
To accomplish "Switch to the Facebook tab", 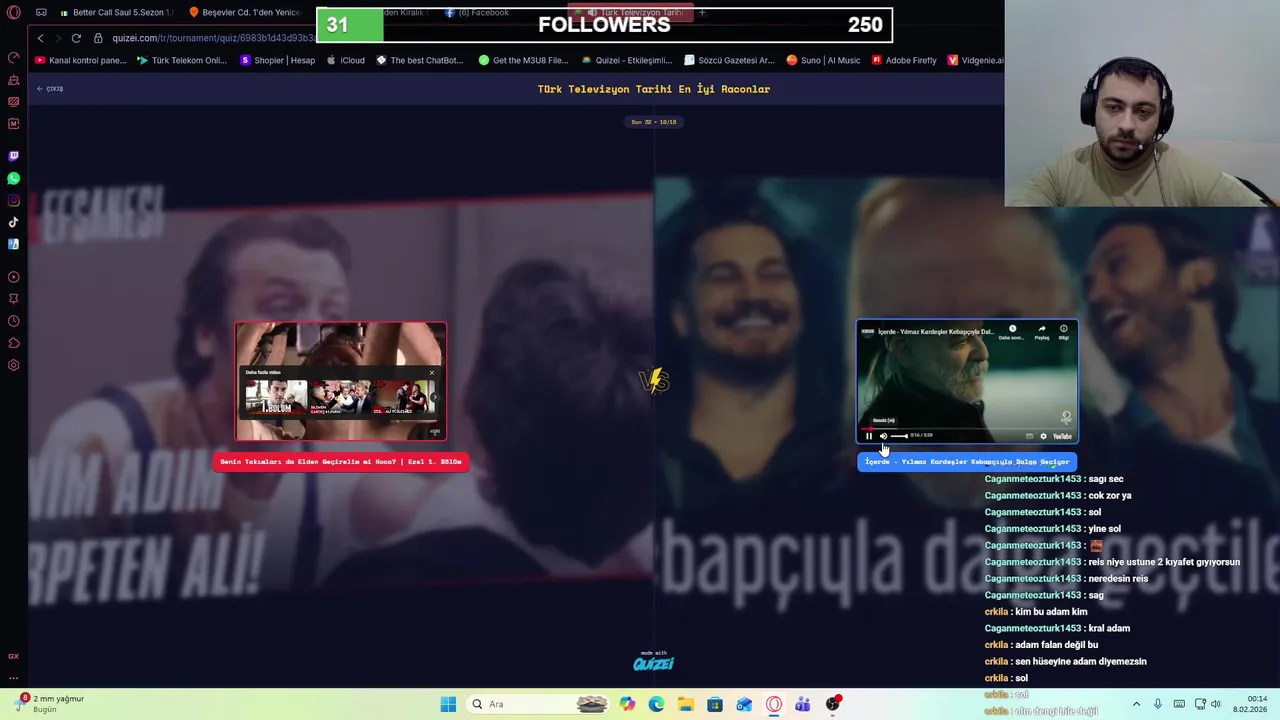I will 478,13.
